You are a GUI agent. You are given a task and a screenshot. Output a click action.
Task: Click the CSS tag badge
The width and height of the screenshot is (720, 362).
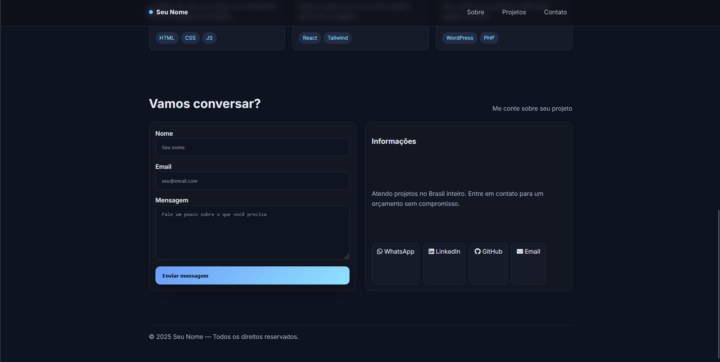[190, 38]
